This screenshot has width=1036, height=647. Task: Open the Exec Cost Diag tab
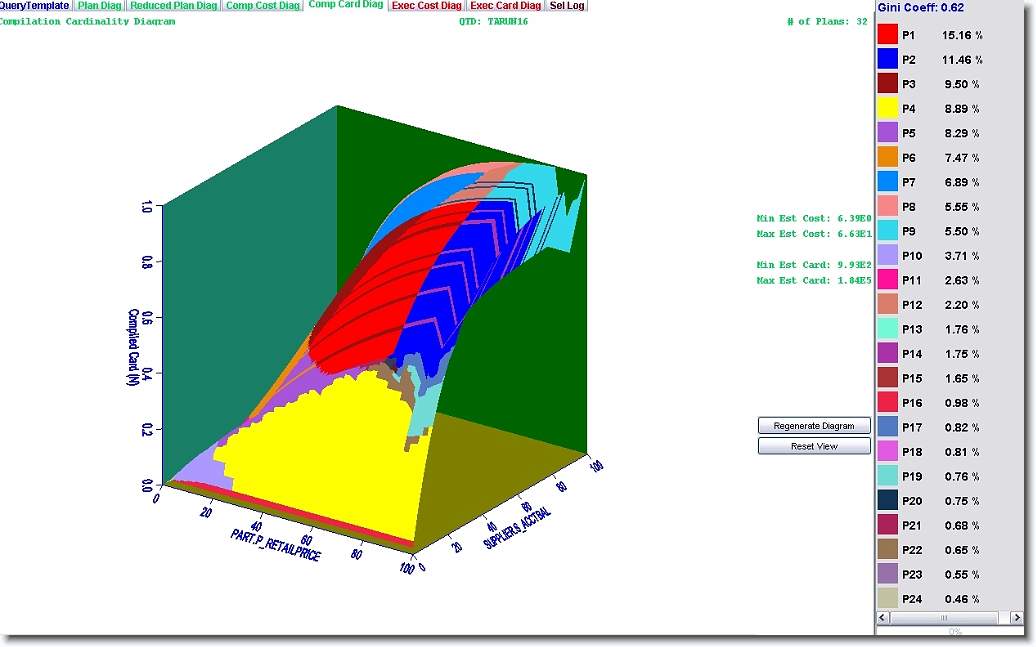(x=427, y=6)
